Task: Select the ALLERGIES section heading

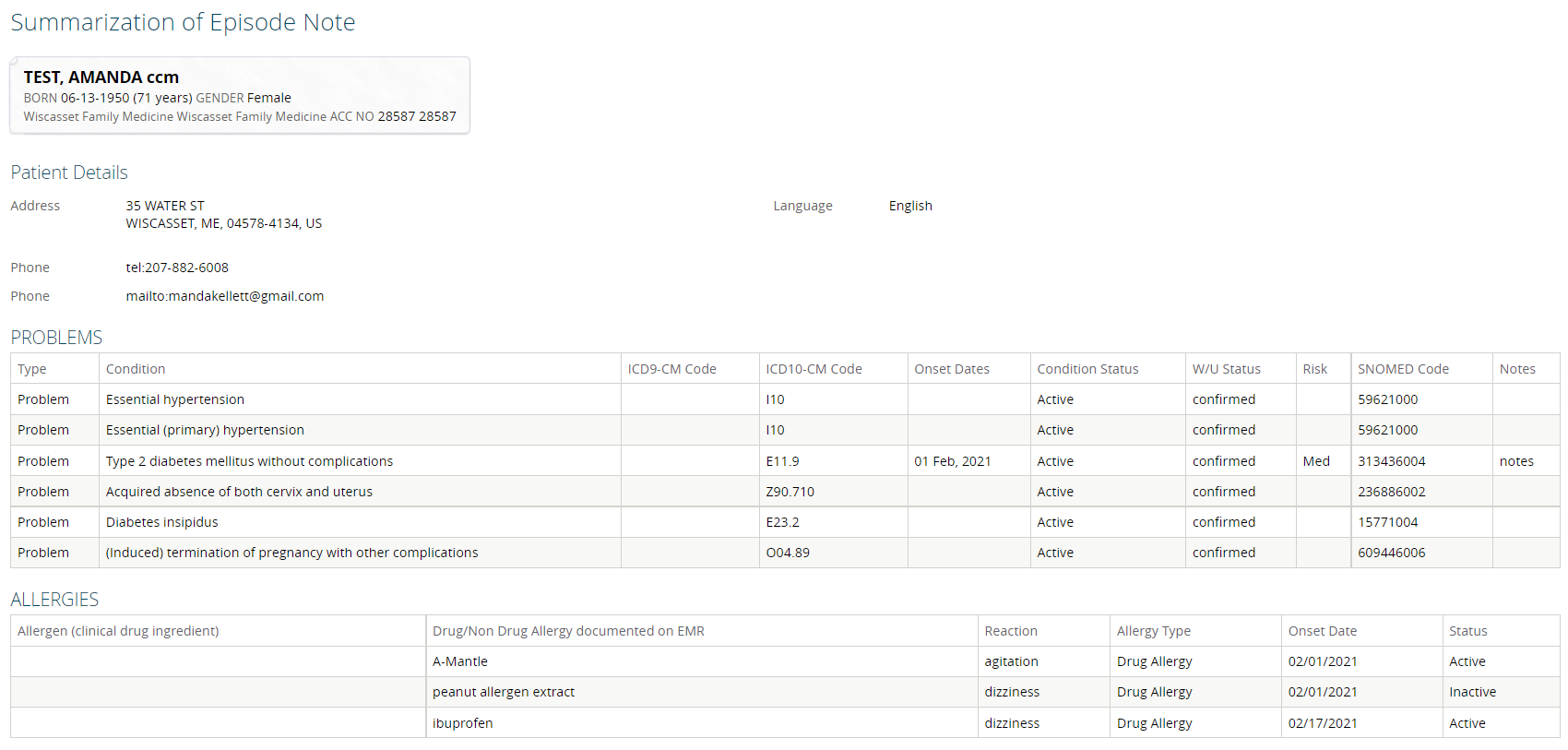Action: (x=54, y=600)
